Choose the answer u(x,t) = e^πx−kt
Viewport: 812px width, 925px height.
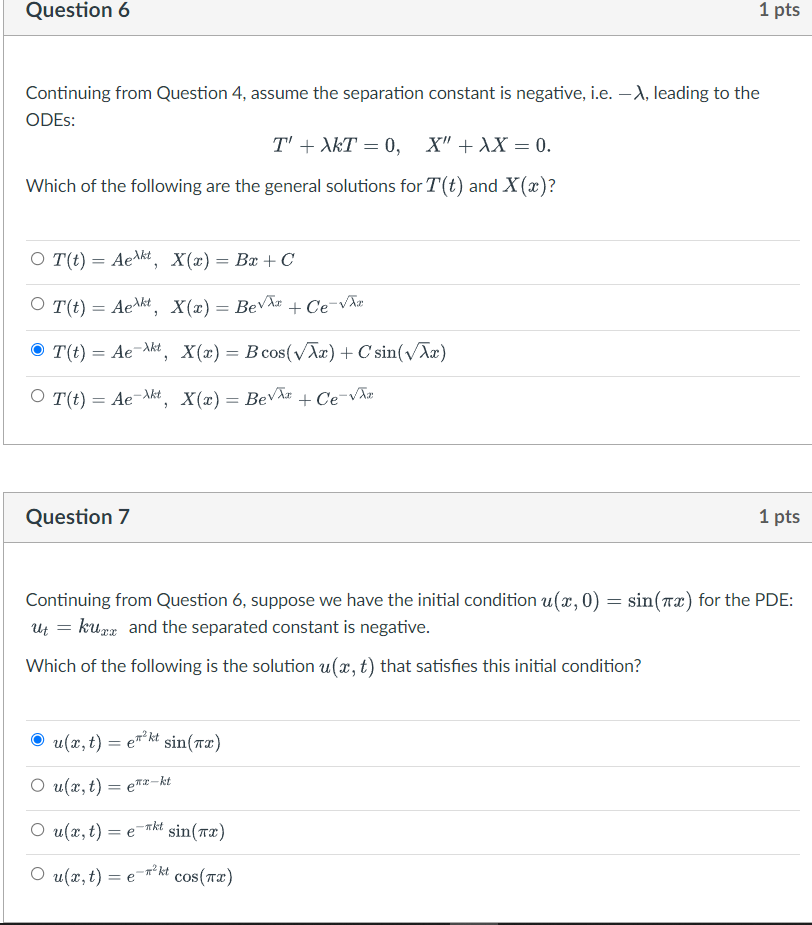pyautogui.click(x=36, y=785)
